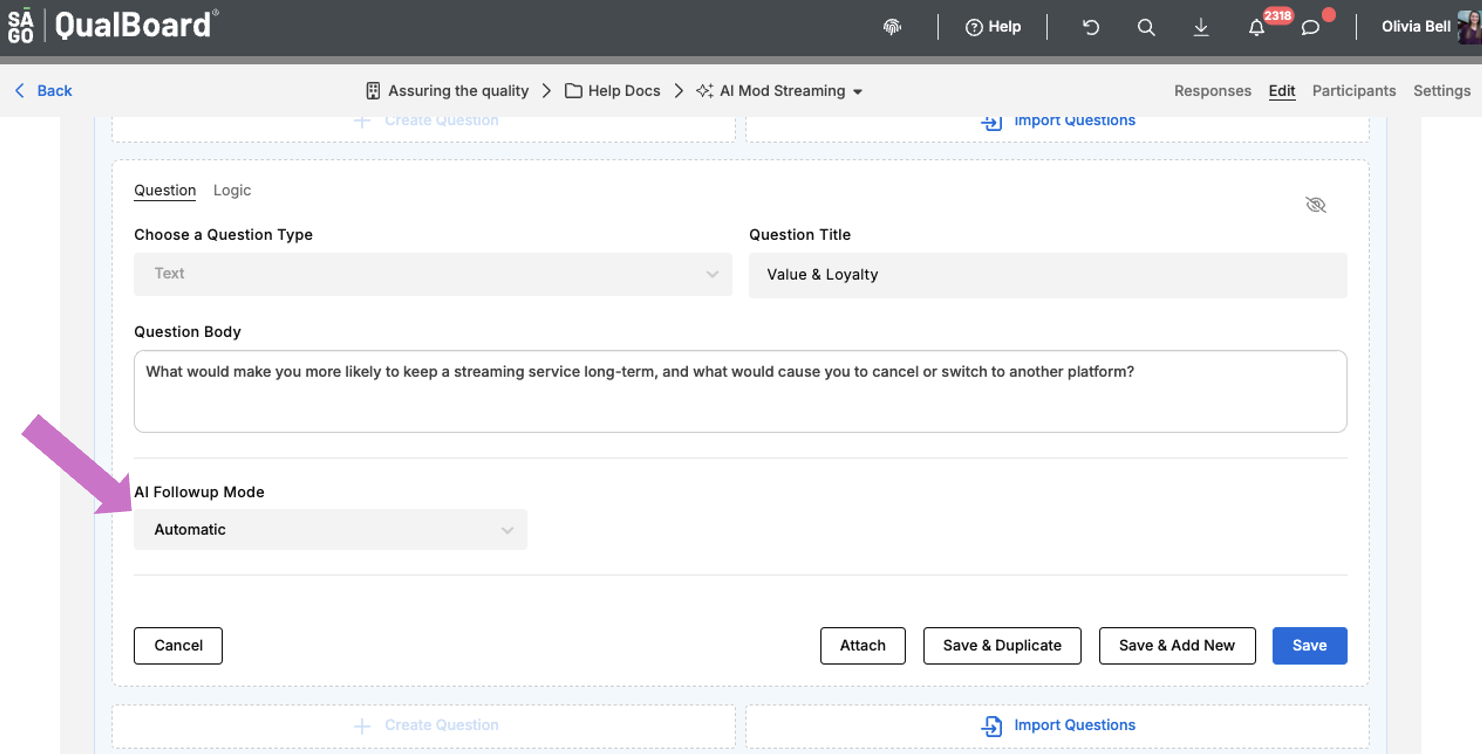Image resolution: width=1482 pixels, height=754 pixels.
Task: Click the Save & Duplicate button
Action: (1001, 645)
